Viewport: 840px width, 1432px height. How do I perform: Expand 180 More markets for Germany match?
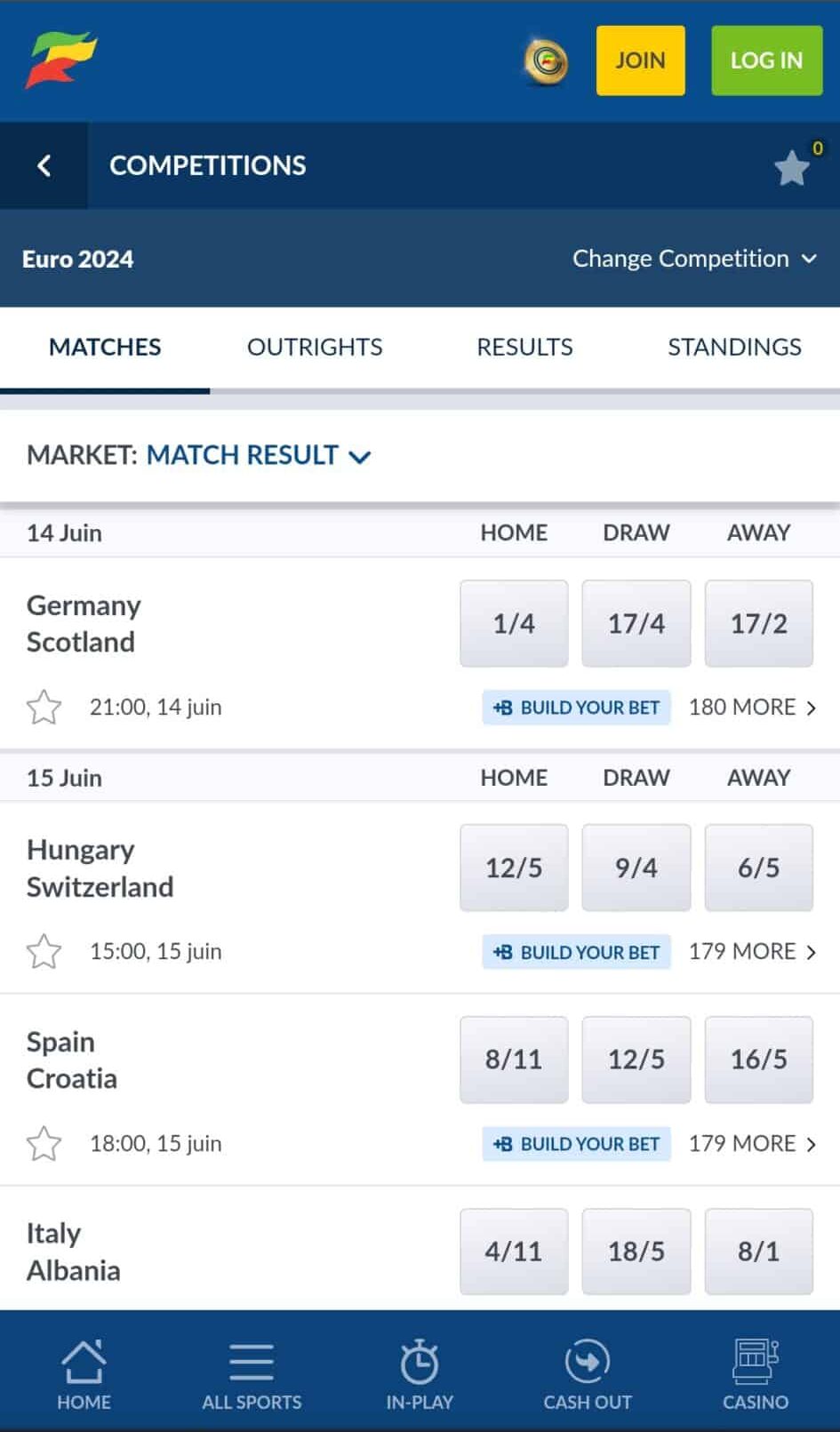pos(752,708)
